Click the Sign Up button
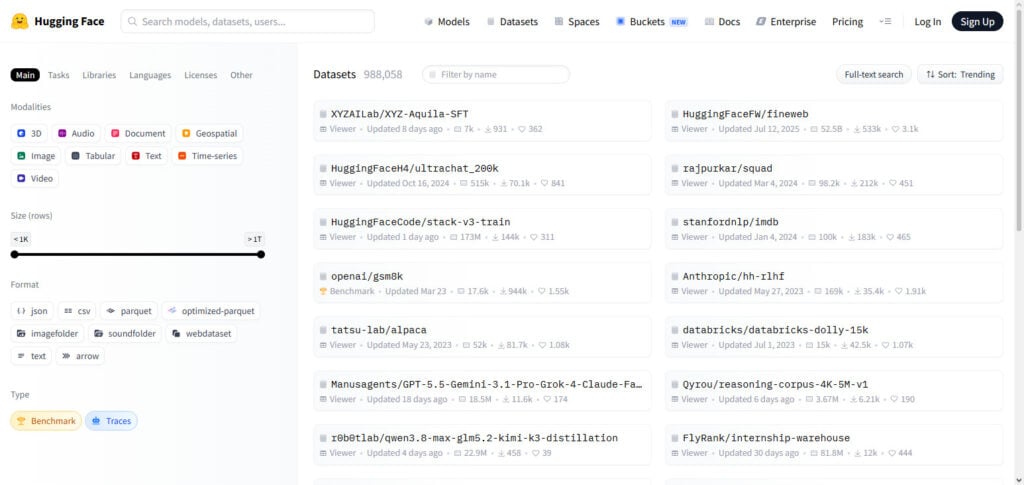The width and height of the screenshot is (1024, 485). pos(977,22)
